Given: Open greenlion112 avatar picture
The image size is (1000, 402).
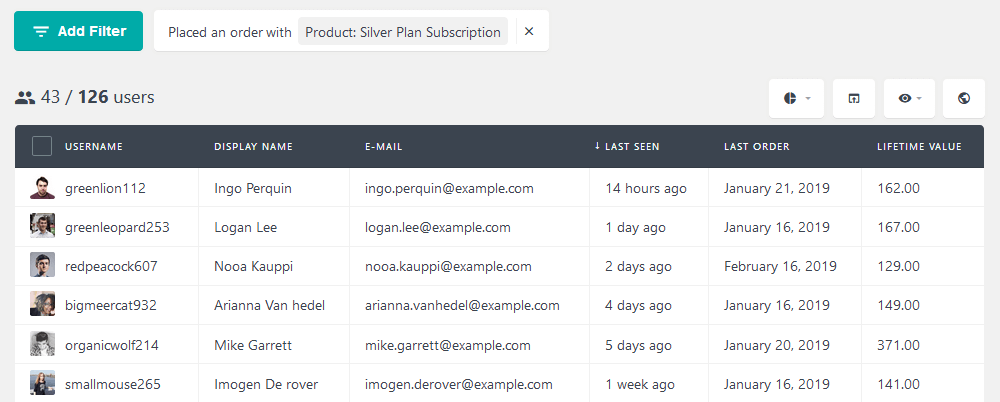Looking at the screenshot, I should pyautogui.click(x=42, y=187).
